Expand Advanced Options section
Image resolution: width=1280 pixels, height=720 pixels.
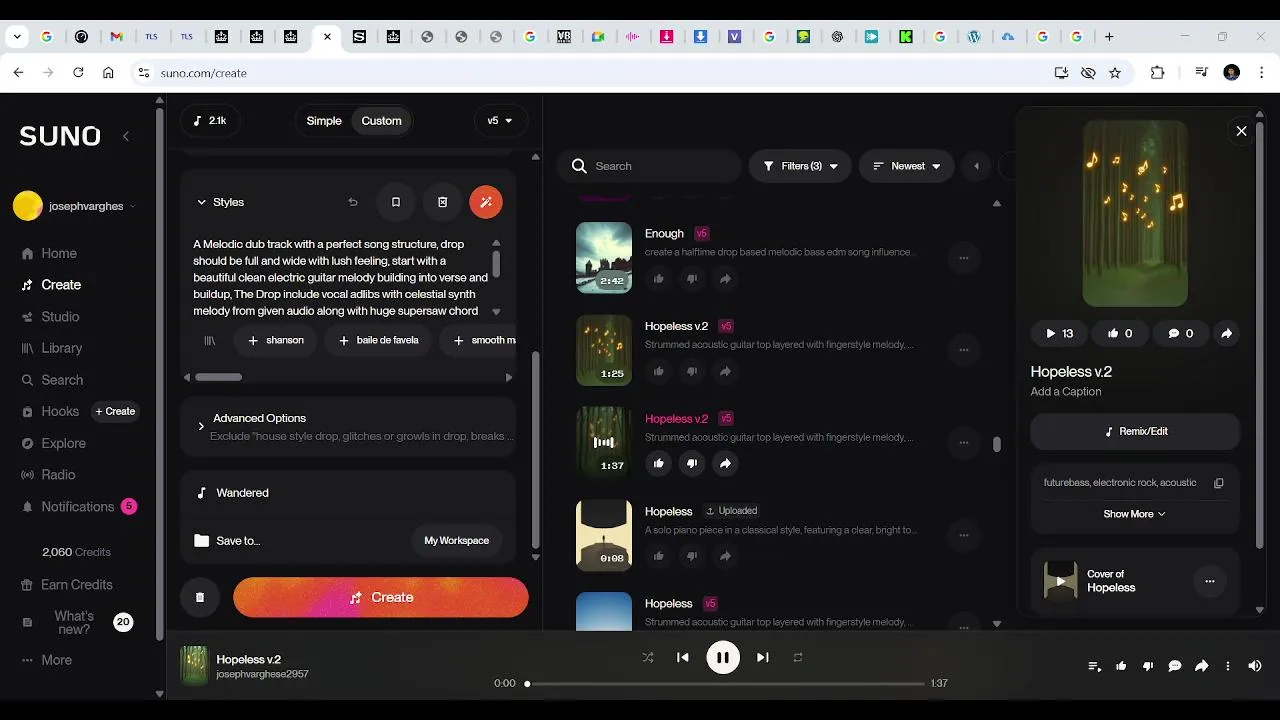348,427
